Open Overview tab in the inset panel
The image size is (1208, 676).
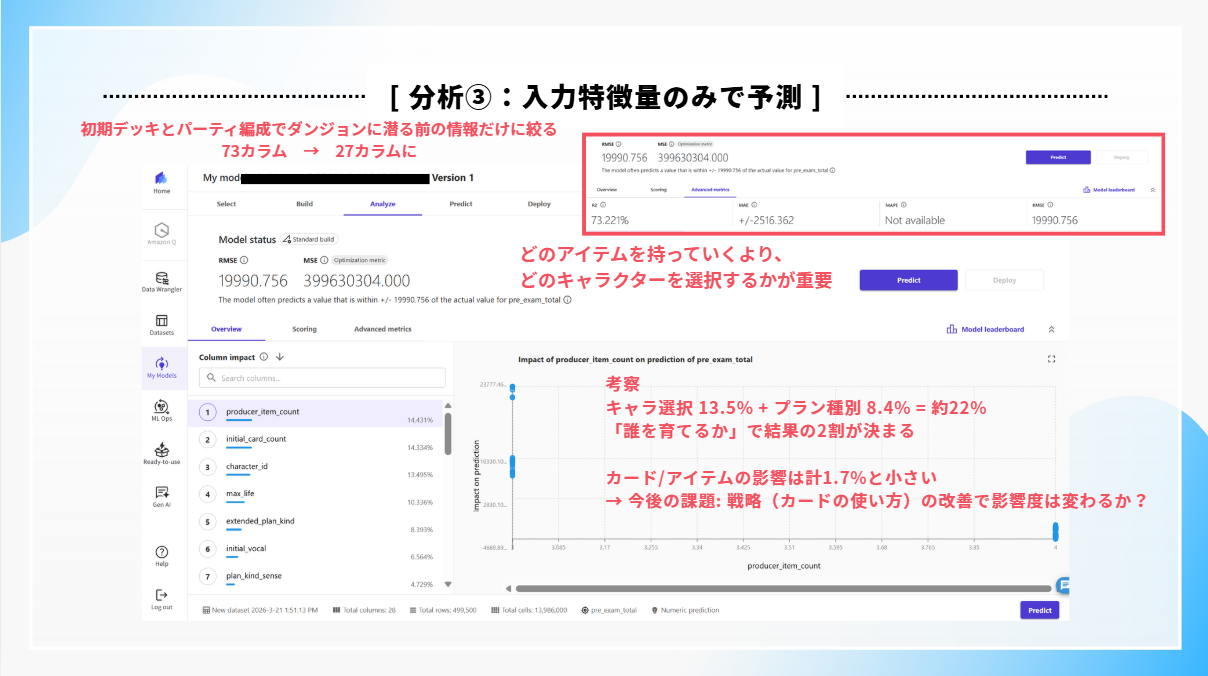(607, 189)
